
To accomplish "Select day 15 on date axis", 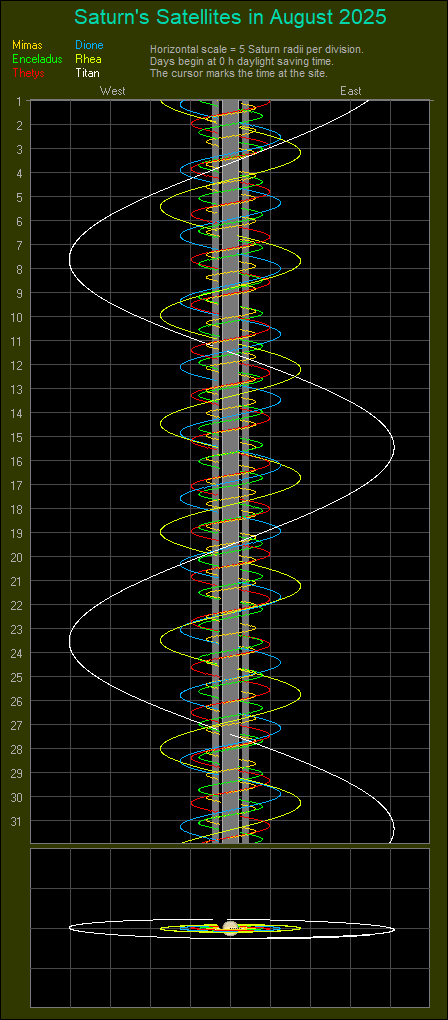I will pyautogui.click(x=18, y=437).
